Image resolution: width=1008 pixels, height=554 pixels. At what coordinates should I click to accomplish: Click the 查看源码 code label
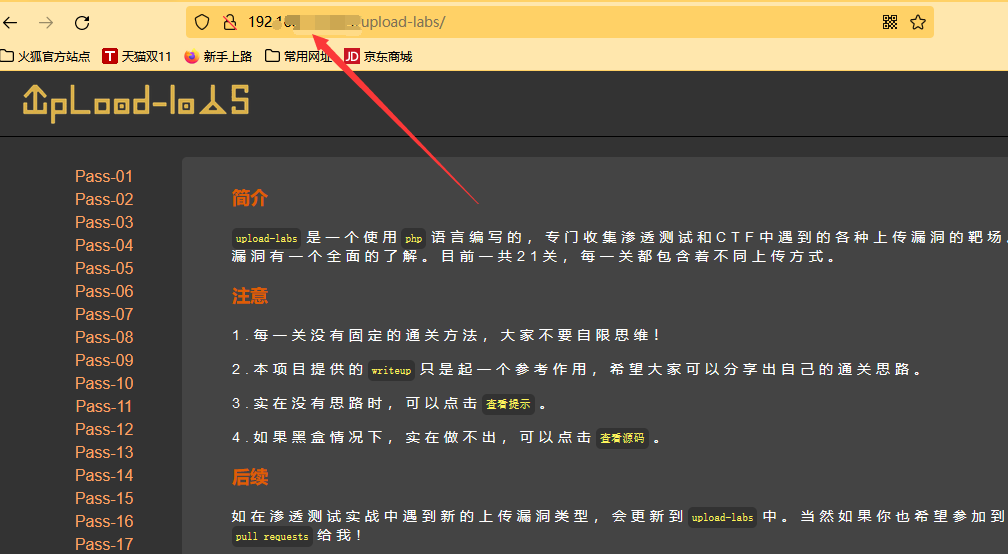(622, 438)
